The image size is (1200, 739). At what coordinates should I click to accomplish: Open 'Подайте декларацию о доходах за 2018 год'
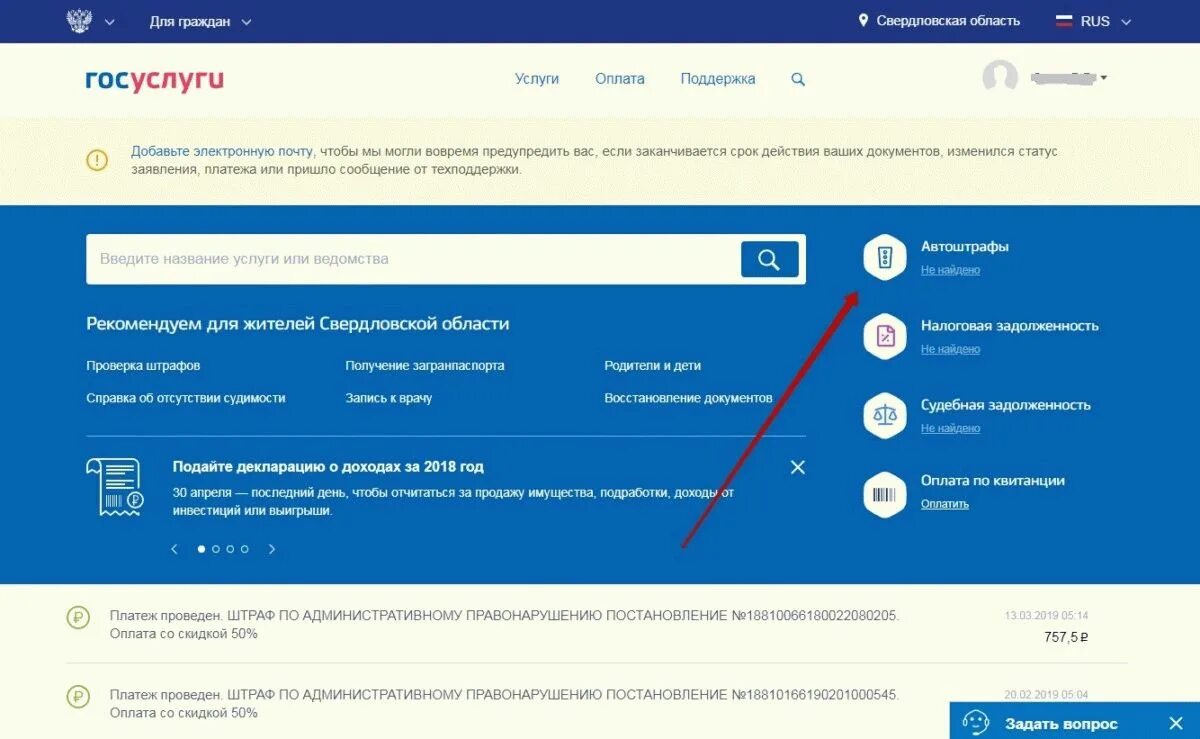pyautogui.click(x=328, y=467)
